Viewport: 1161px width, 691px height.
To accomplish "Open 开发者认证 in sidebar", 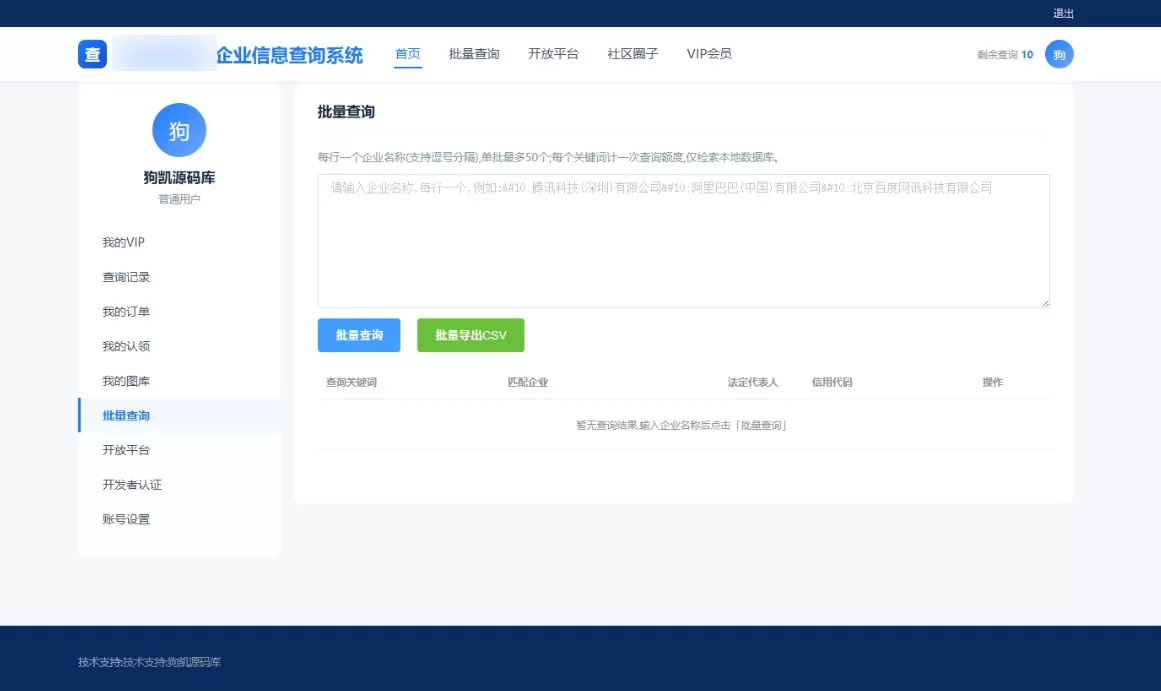I will 179,484.
